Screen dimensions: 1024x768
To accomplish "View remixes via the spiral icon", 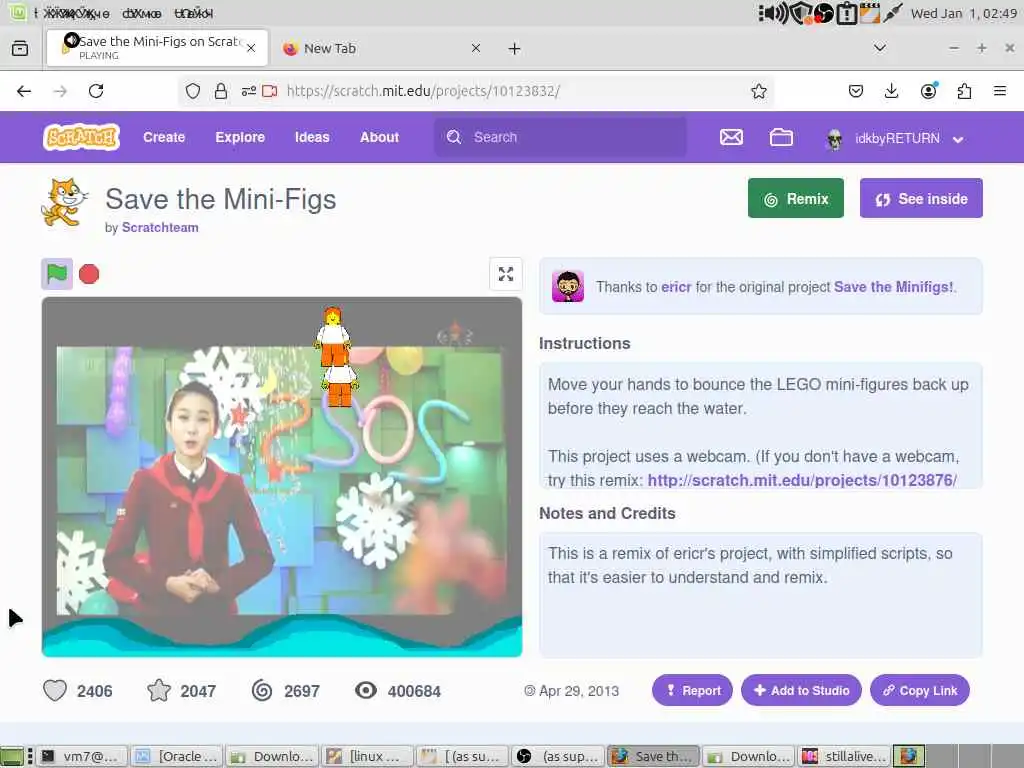I will click(262, 690).
